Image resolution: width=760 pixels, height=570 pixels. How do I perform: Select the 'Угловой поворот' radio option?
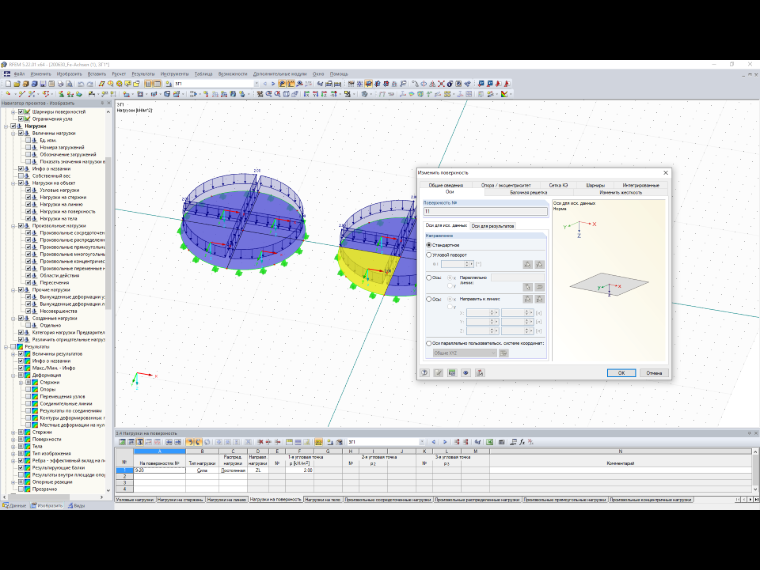click(428, 254)
